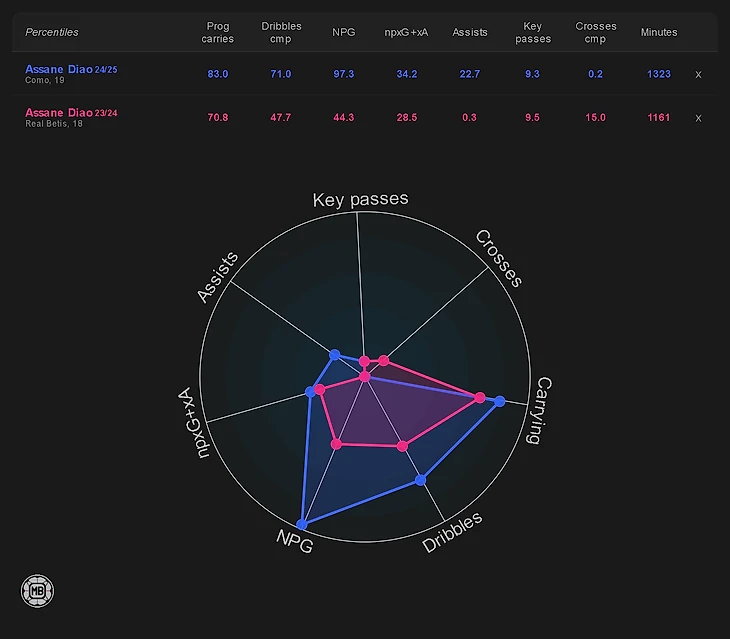The width and height of the screenshot is (730, 639).
Task: Click the pink Crosses data point
Action: point(383,360)
